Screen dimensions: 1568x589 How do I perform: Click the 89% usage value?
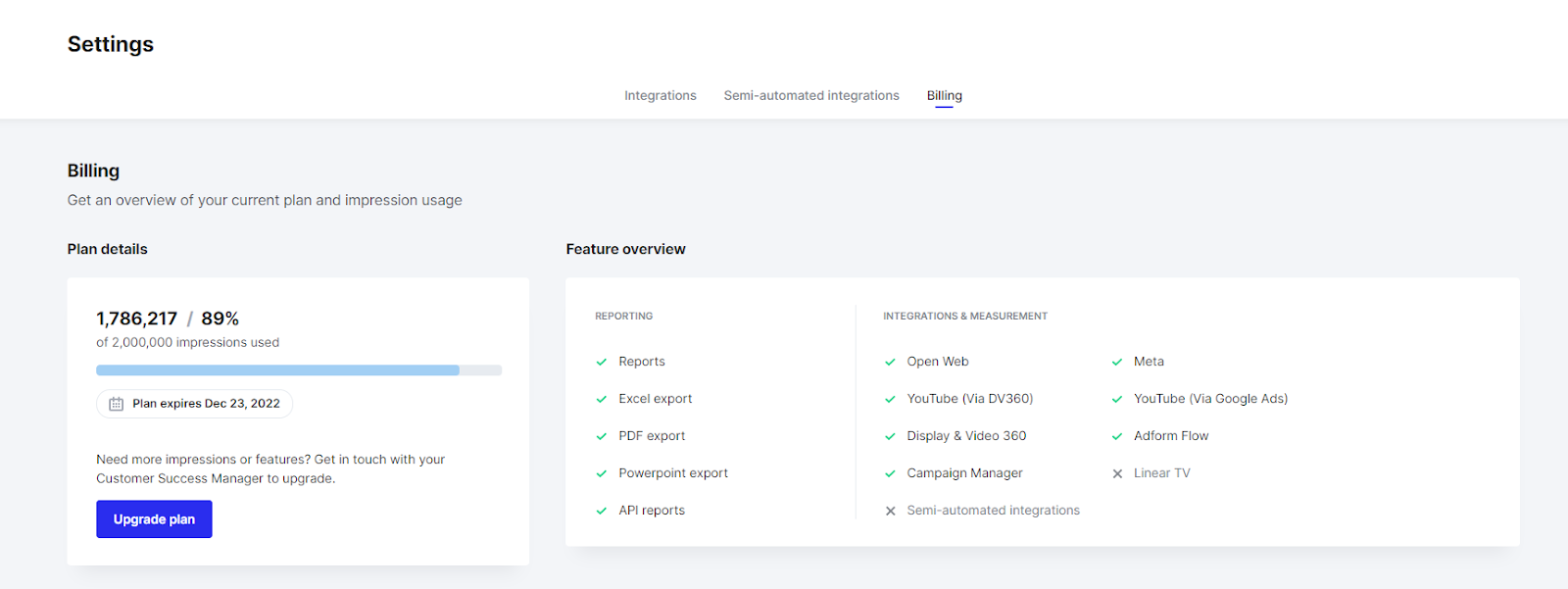[x=220, y=319]
